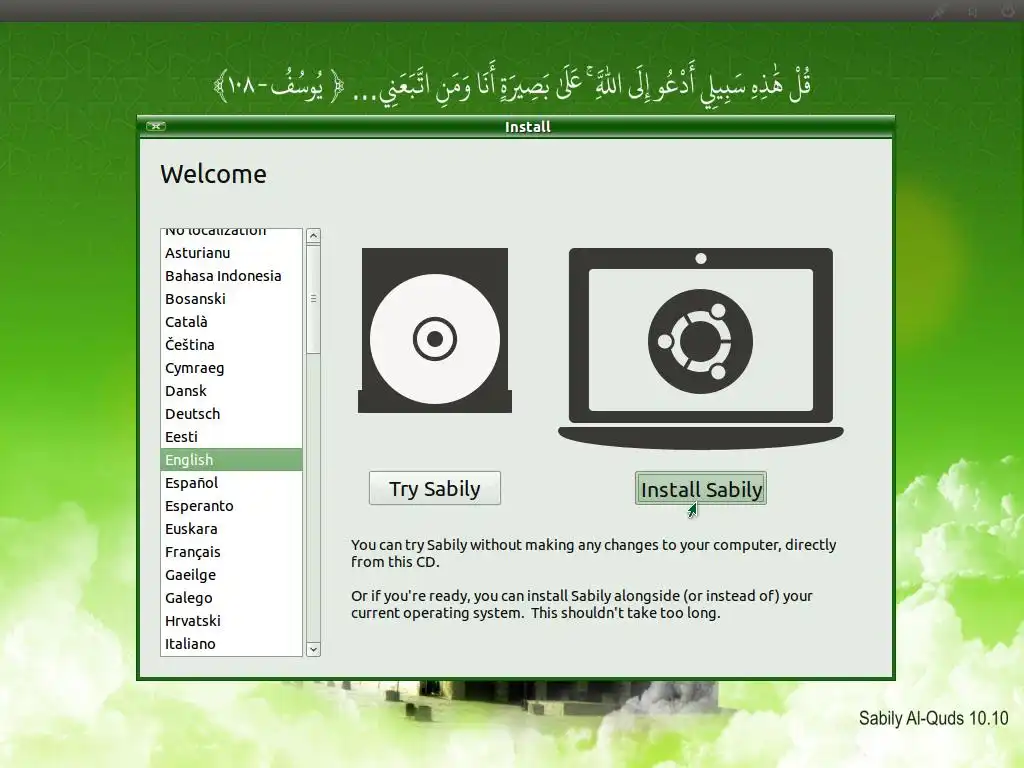Select Català language
The image size is (1024, 768).
pos(231,321)
